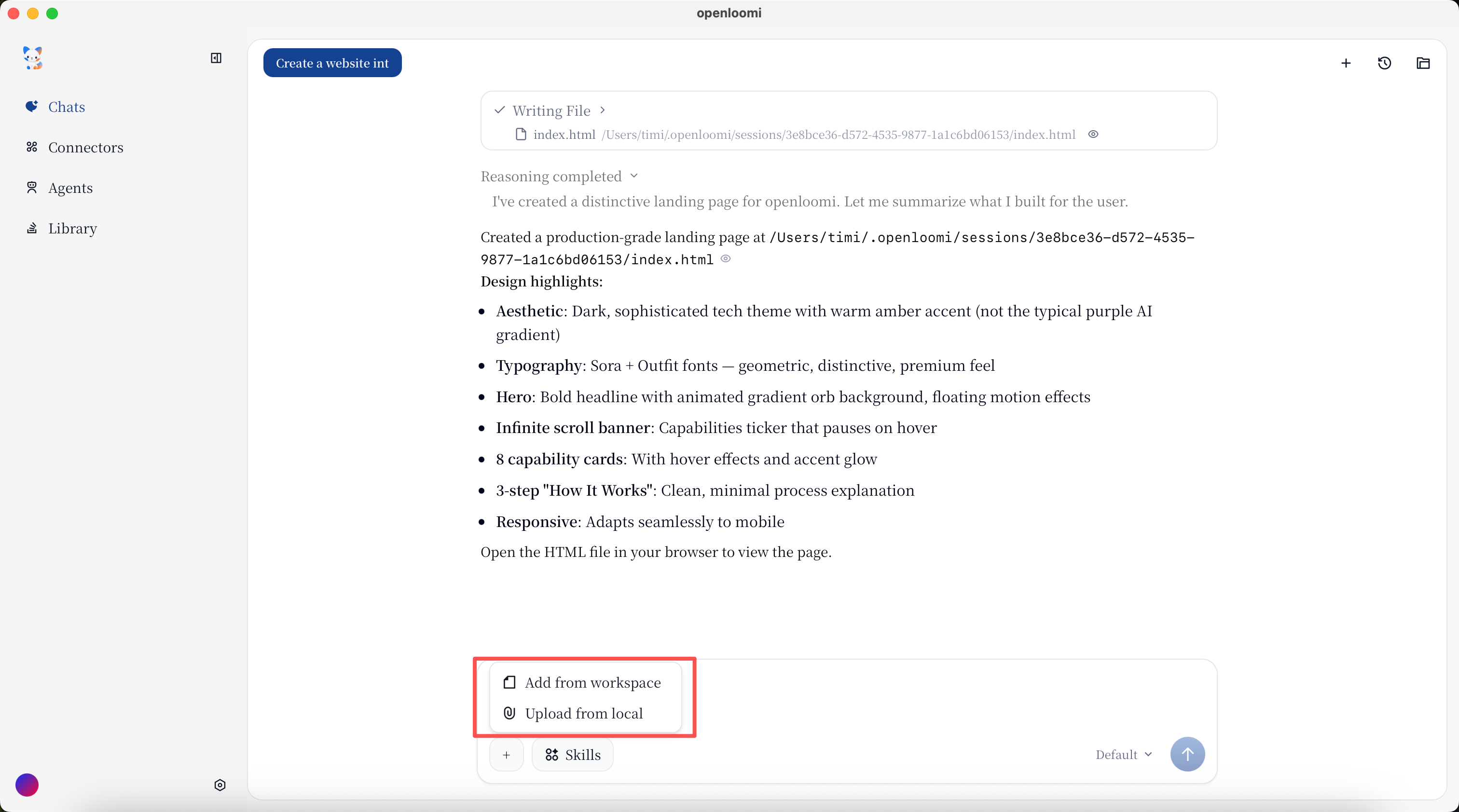Click the 'Design highlights:' heading text
The image size is (1459, 812).
(541, 281)
